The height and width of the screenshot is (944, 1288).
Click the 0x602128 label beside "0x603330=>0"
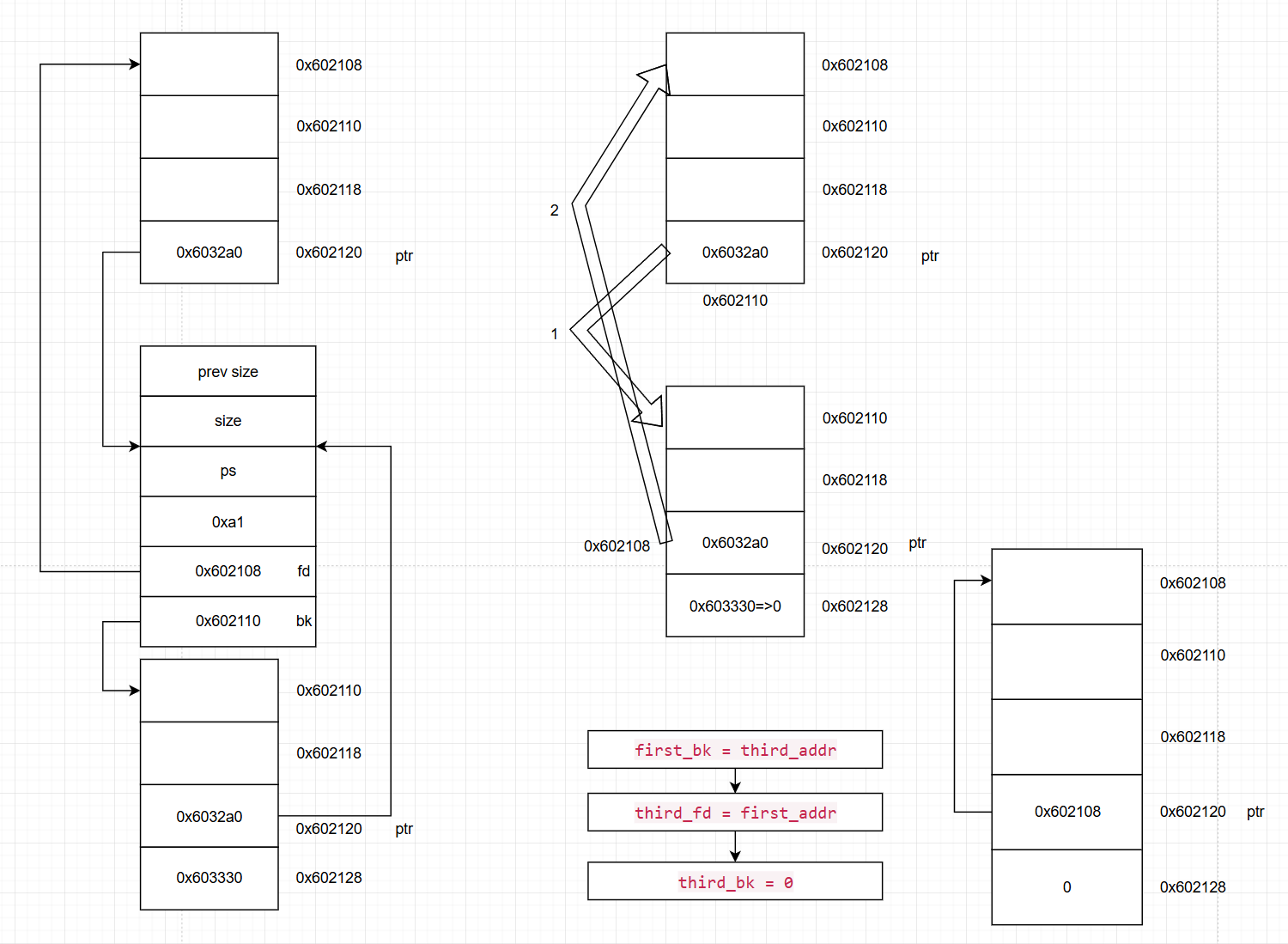pos(854,606)
